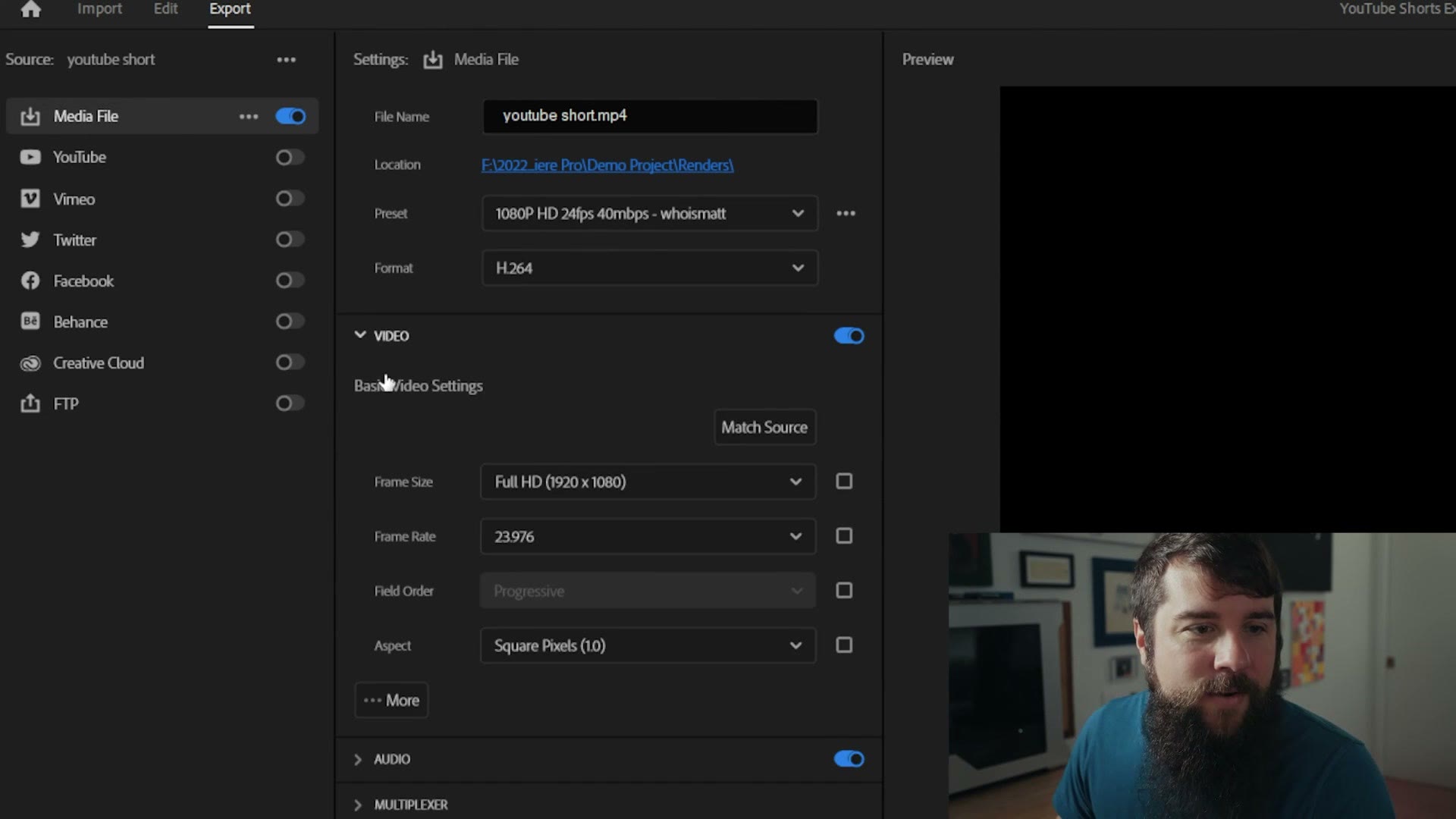The image size is (1456, 819).
Task: Check the Aspect match checkbox
Action: (x=844, y=645)
